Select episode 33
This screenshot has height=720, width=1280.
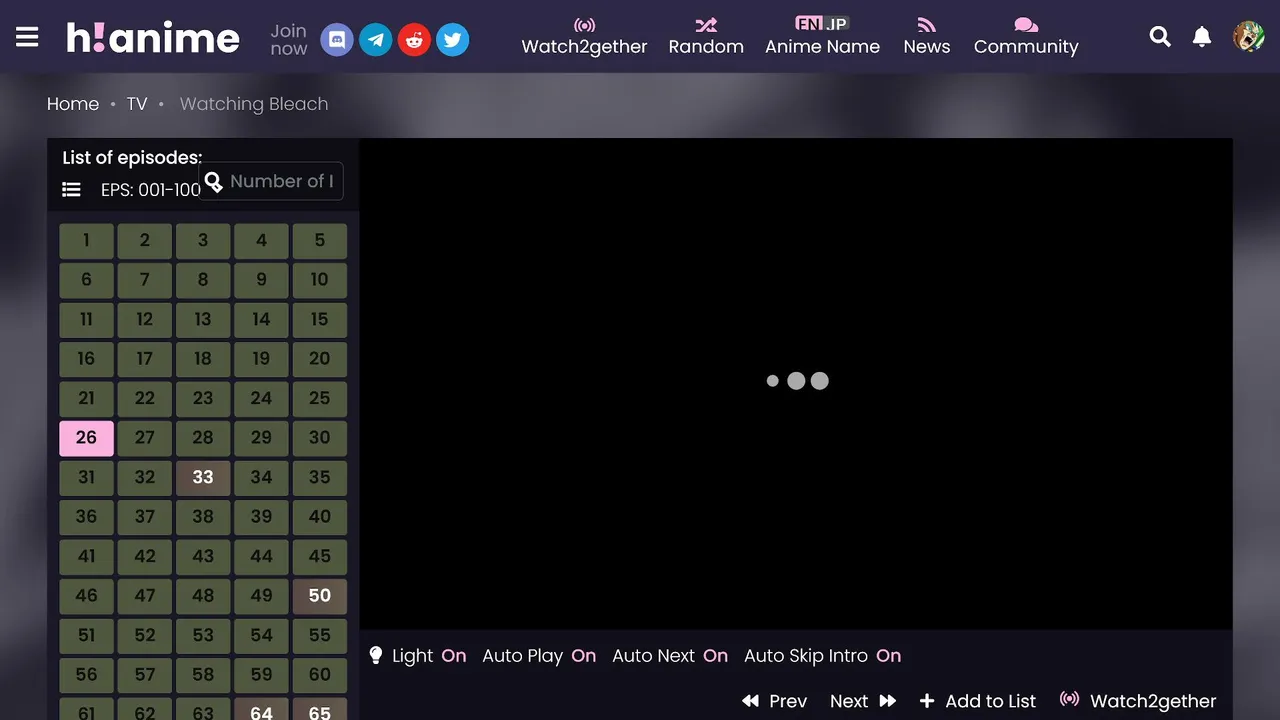(203, 478)
